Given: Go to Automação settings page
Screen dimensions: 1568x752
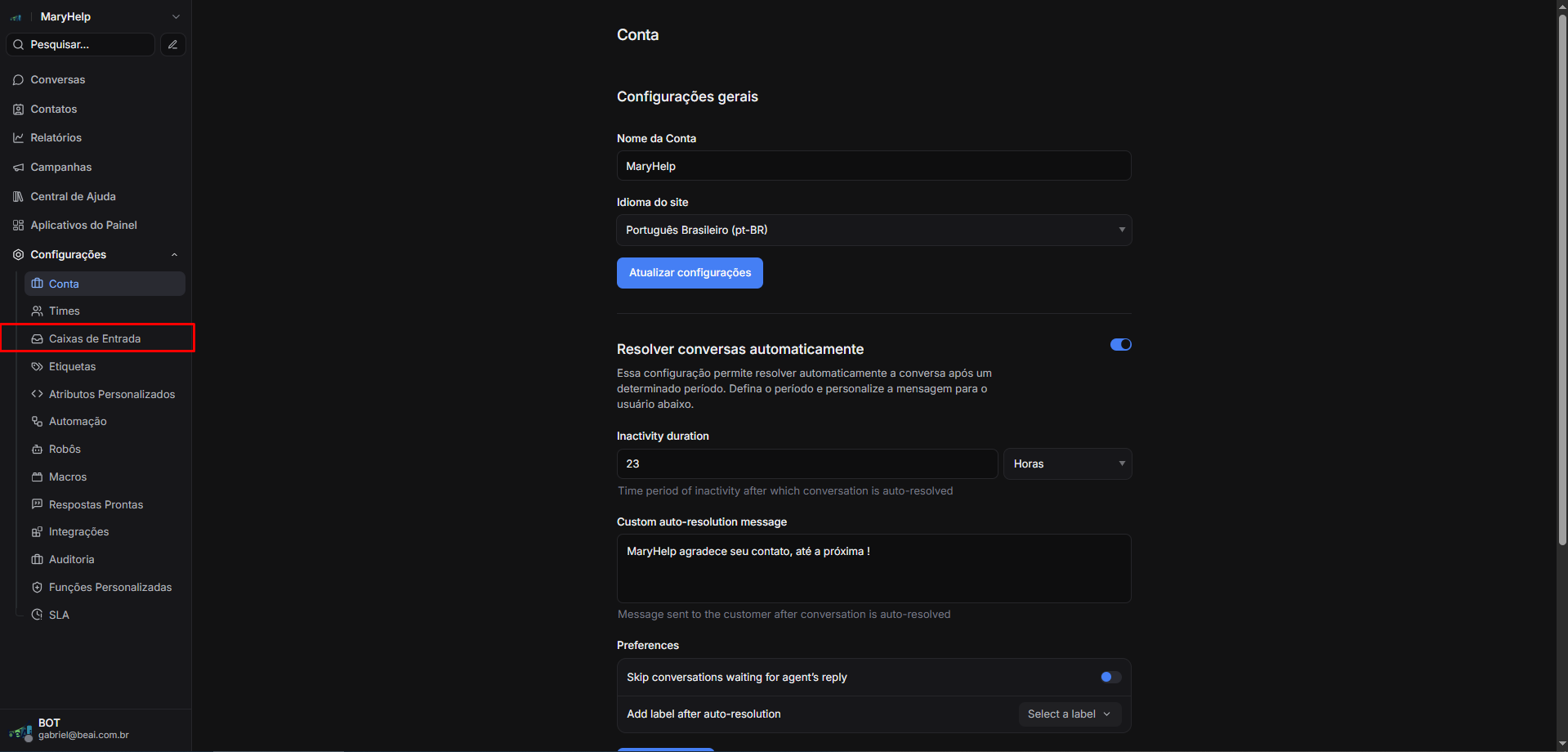Looking at the screenshot, I should pos(78,422).
